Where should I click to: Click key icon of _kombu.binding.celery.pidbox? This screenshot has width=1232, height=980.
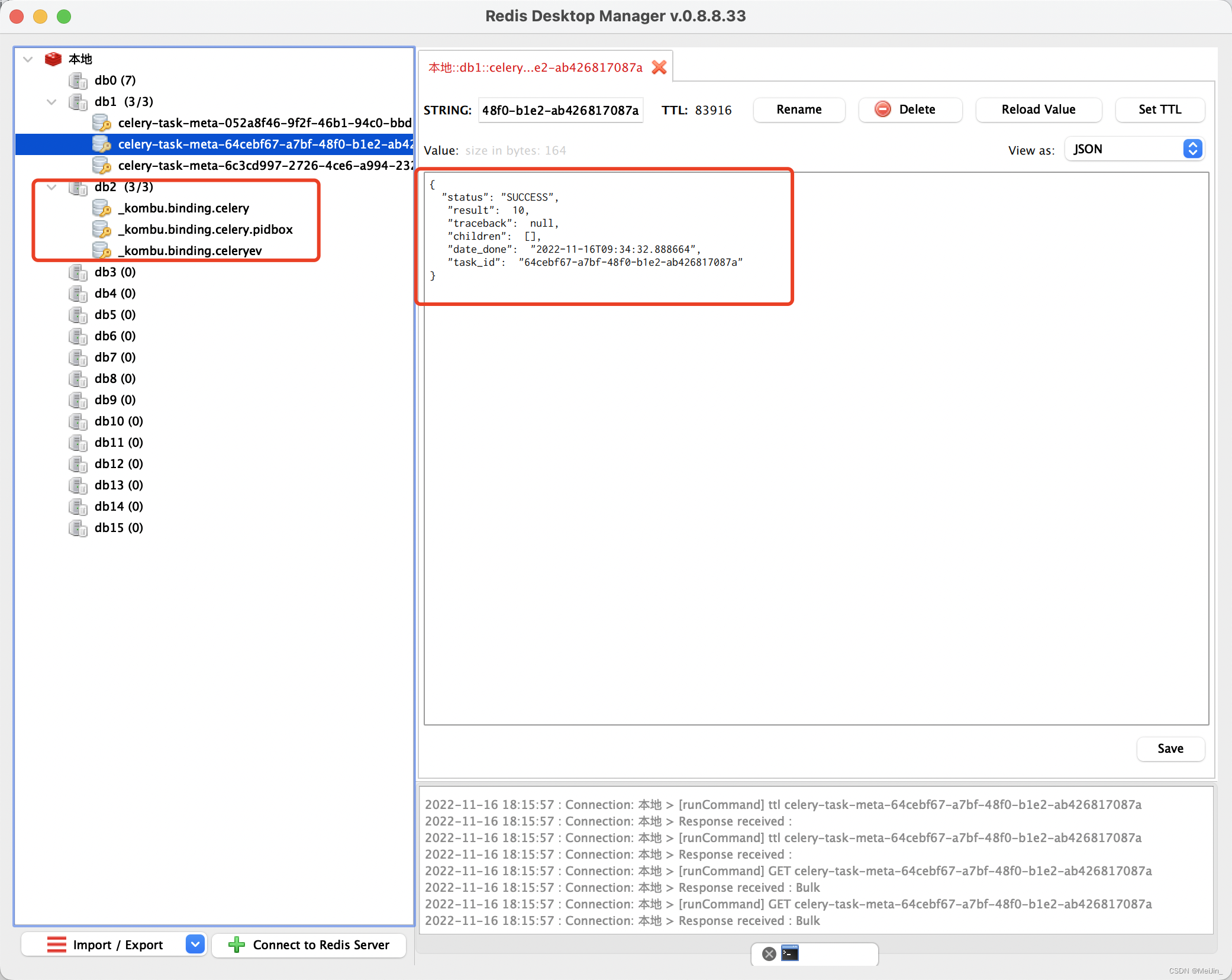click(102, 229)
